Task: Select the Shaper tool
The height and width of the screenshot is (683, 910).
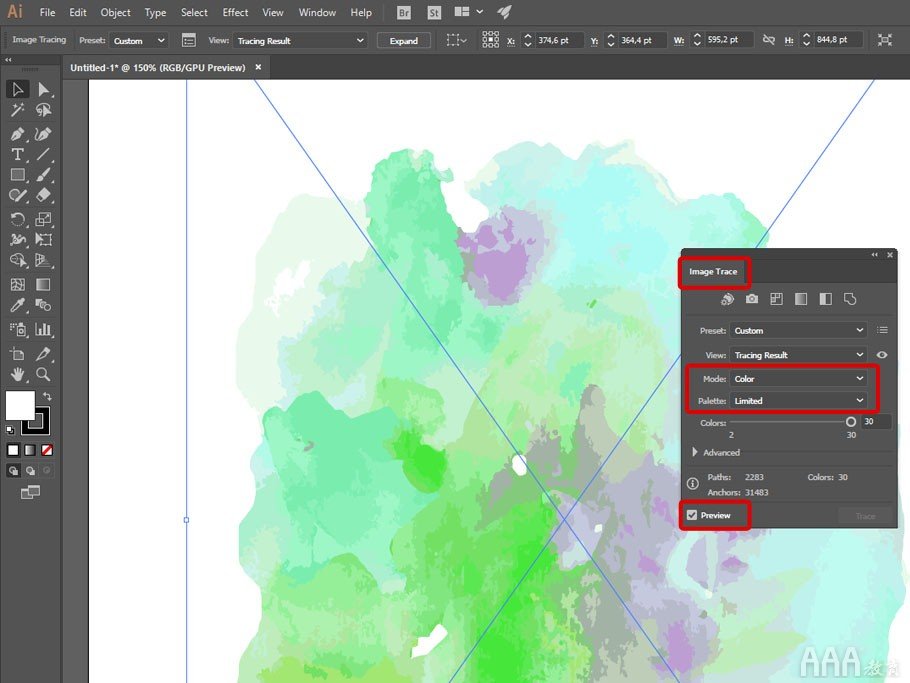Action: (x=17, y=195)
